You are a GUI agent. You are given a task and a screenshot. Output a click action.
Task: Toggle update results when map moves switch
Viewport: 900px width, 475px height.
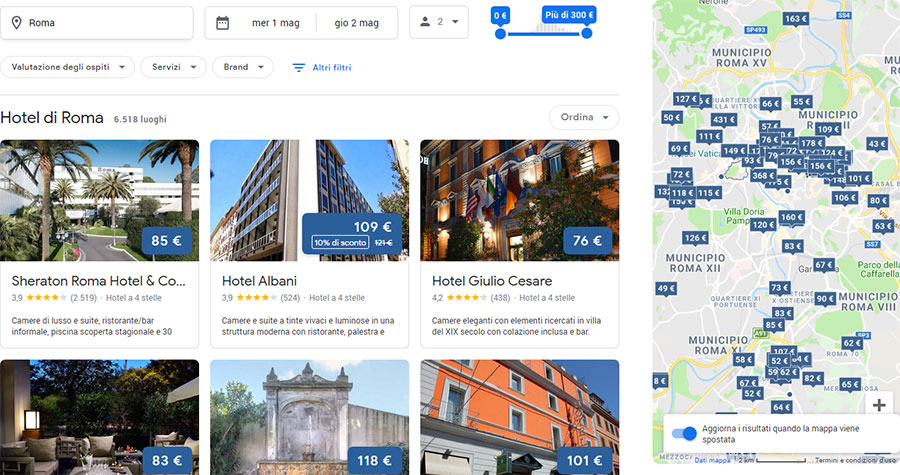click(x=684, y=433)
